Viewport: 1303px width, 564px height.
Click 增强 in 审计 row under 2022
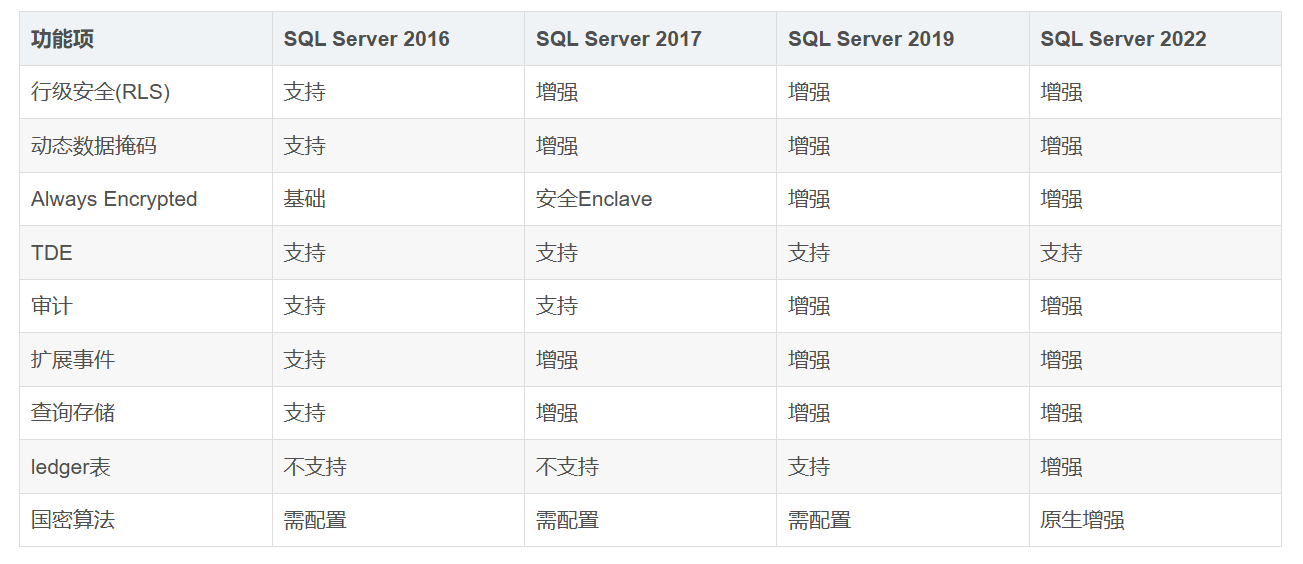[1061, 306]
